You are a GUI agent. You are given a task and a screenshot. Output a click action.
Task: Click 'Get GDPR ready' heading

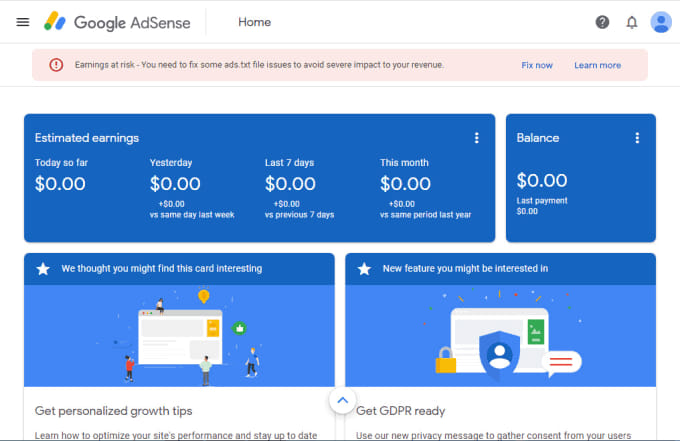point(400,411)
